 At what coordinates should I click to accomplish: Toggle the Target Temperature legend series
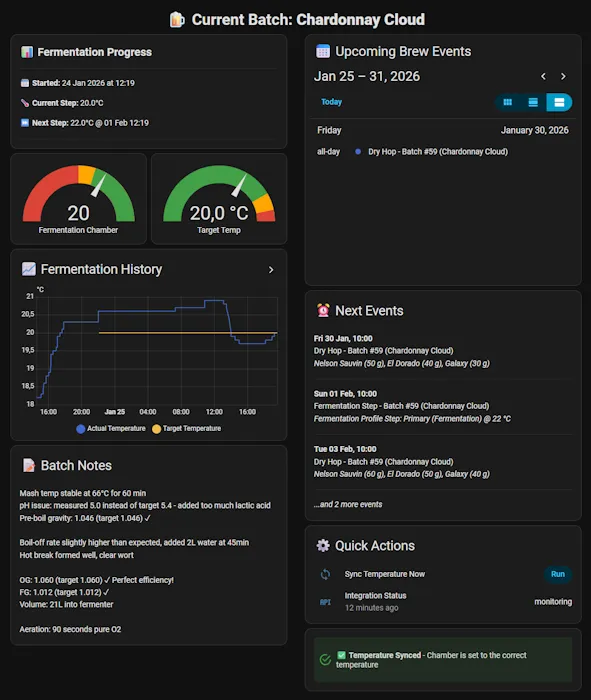click(187, 429)
